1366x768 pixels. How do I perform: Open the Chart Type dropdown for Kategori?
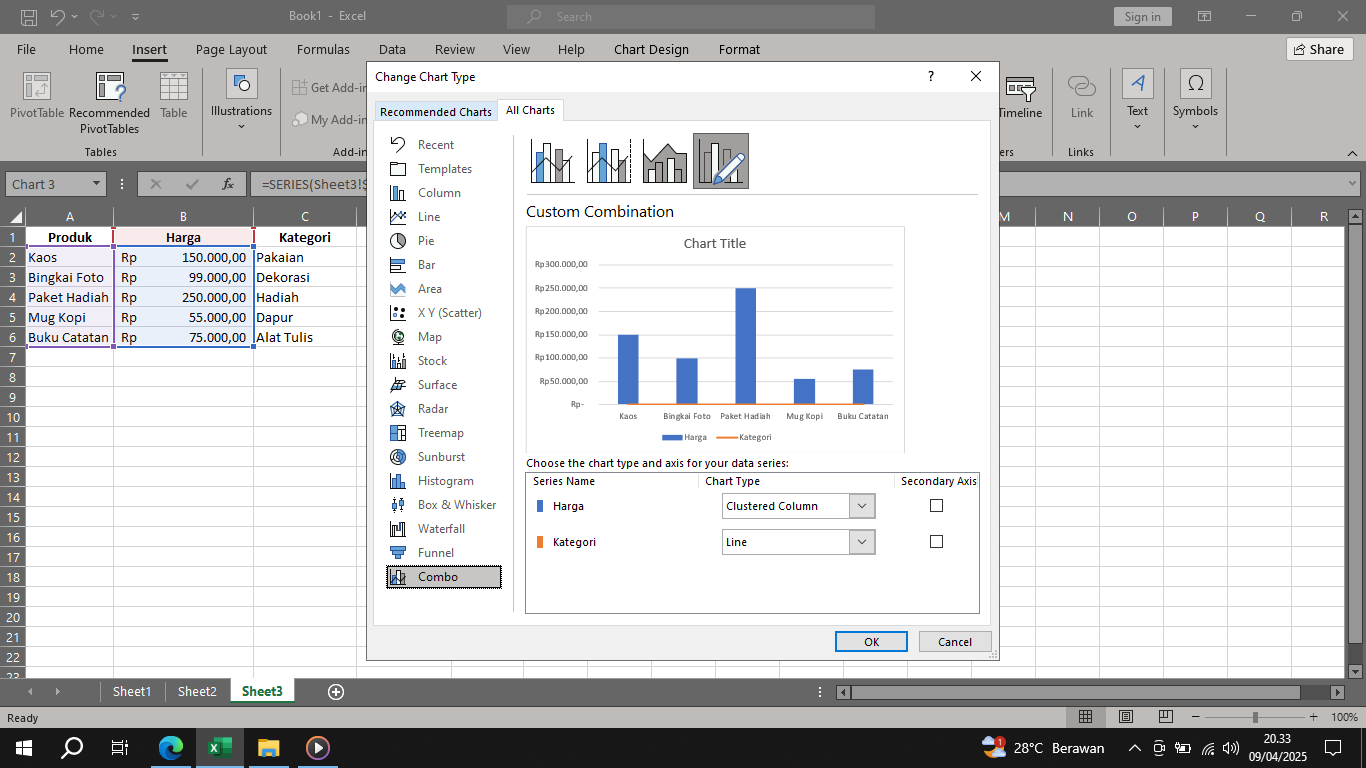[860, 542]
